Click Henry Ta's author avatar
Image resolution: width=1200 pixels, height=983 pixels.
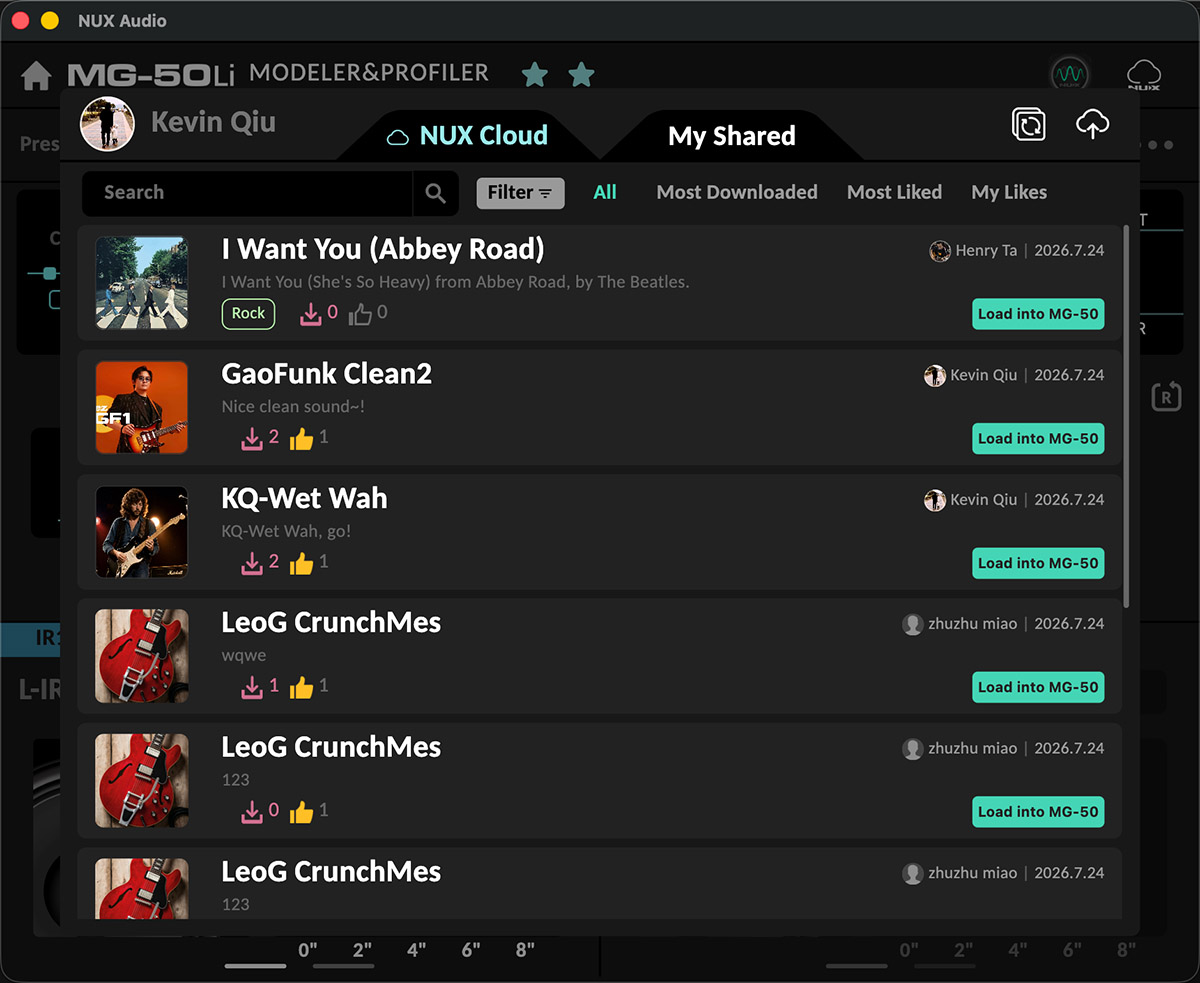940,251
